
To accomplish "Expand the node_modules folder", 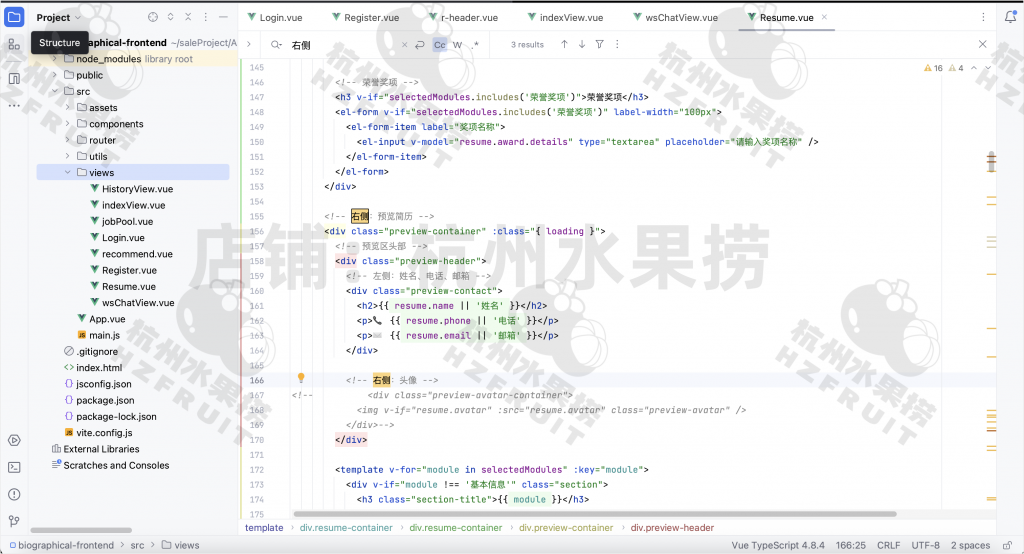I will click(55, 59).
